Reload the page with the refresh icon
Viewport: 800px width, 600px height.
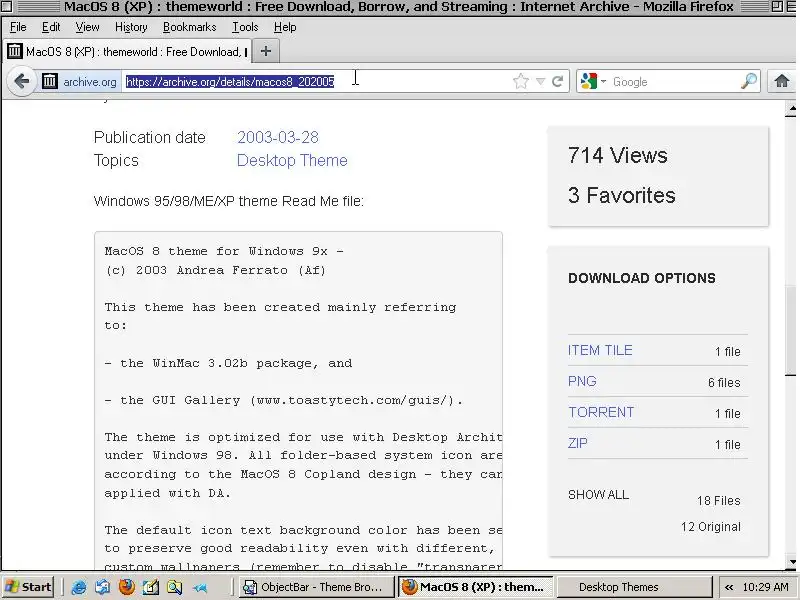pyautogui.click(x=558, y=81)
